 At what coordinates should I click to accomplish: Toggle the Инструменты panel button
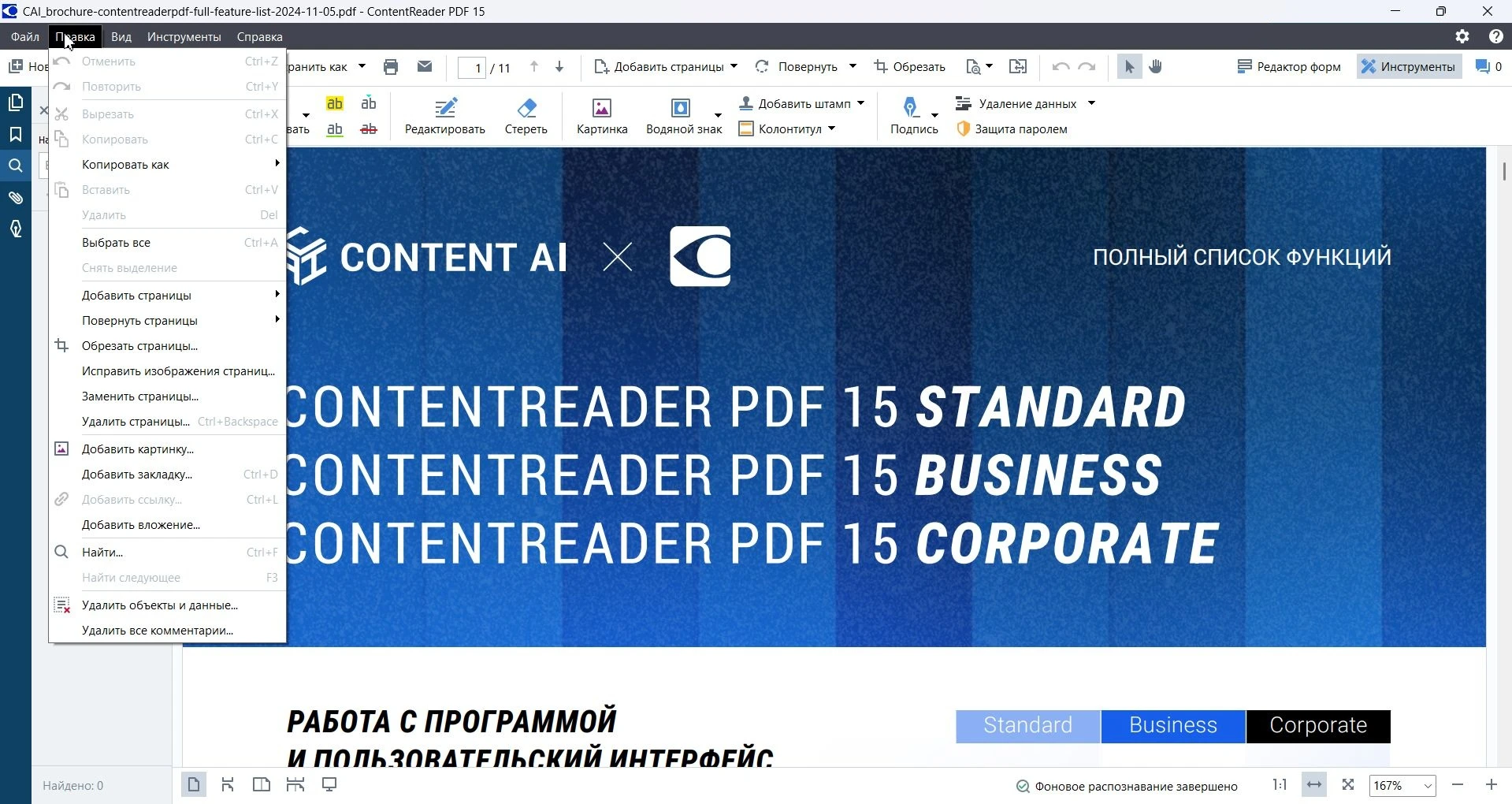1409,67
